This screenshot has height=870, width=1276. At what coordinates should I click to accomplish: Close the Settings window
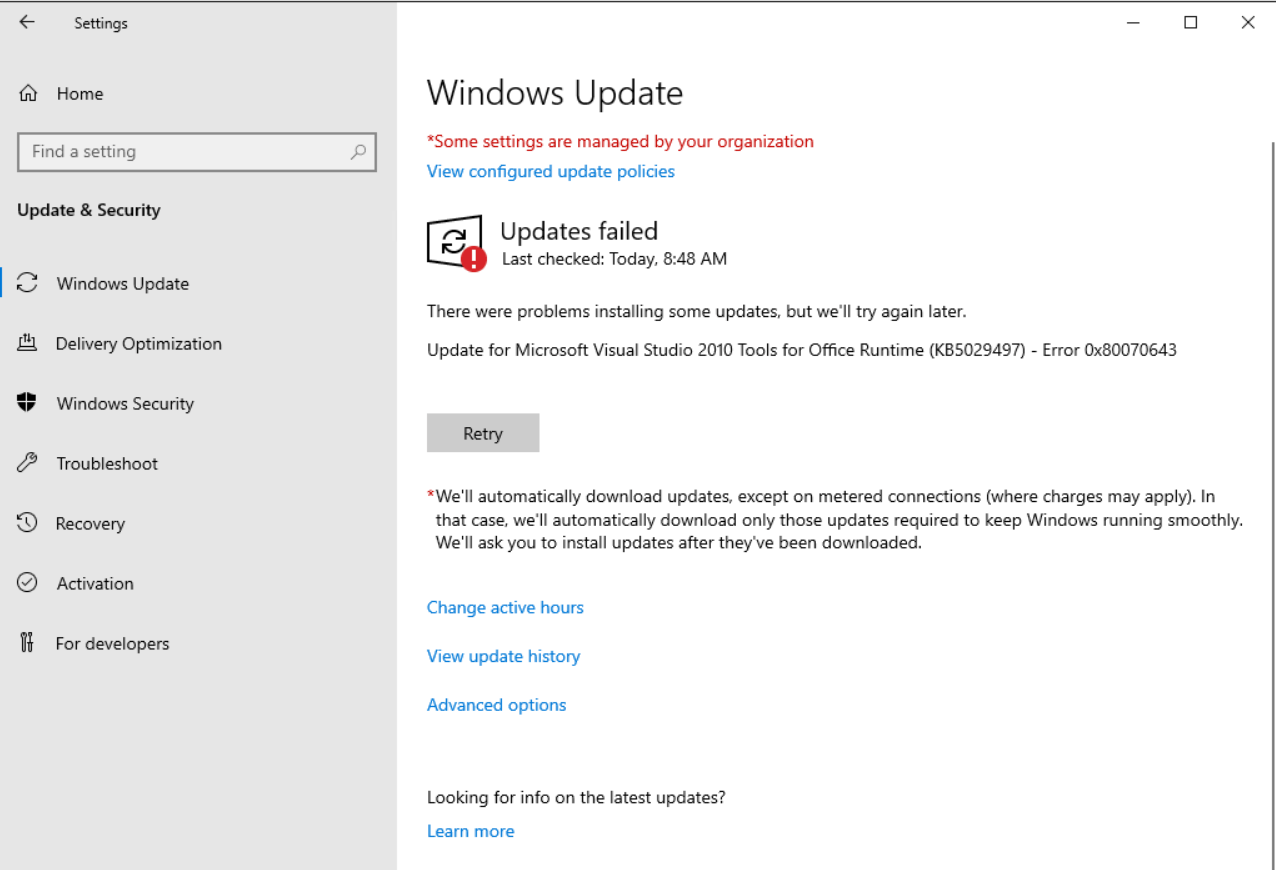coord(1248,22)
